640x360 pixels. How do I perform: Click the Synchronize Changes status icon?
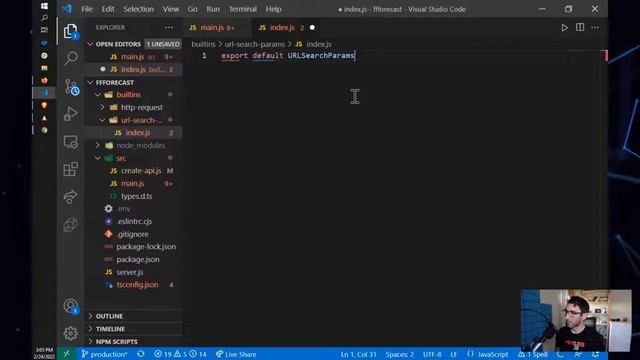point(140,354)
